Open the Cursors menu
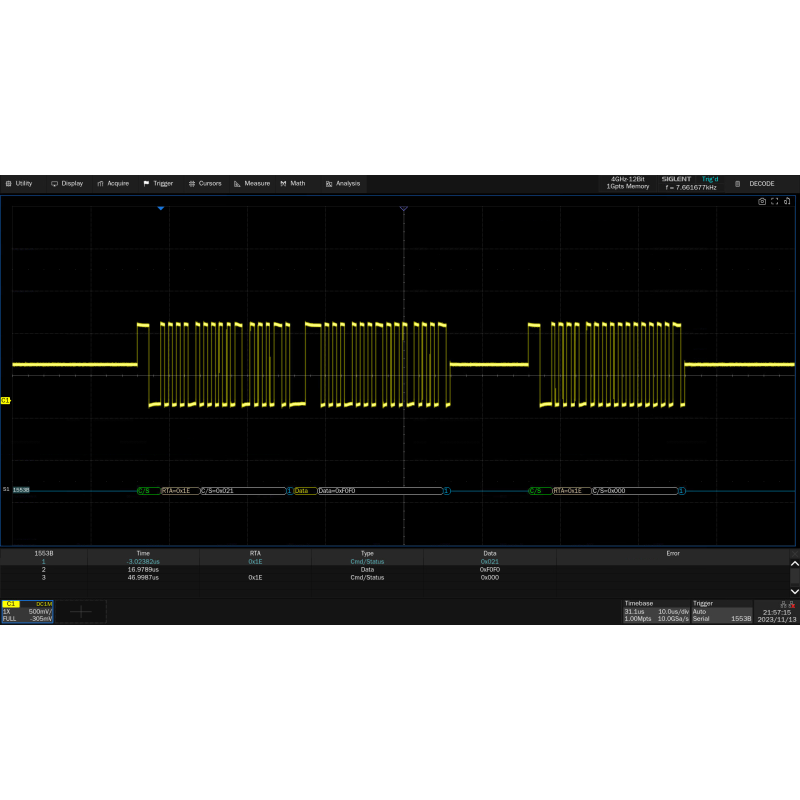Screen dimensions: 800x800 [x=205, y=184]
